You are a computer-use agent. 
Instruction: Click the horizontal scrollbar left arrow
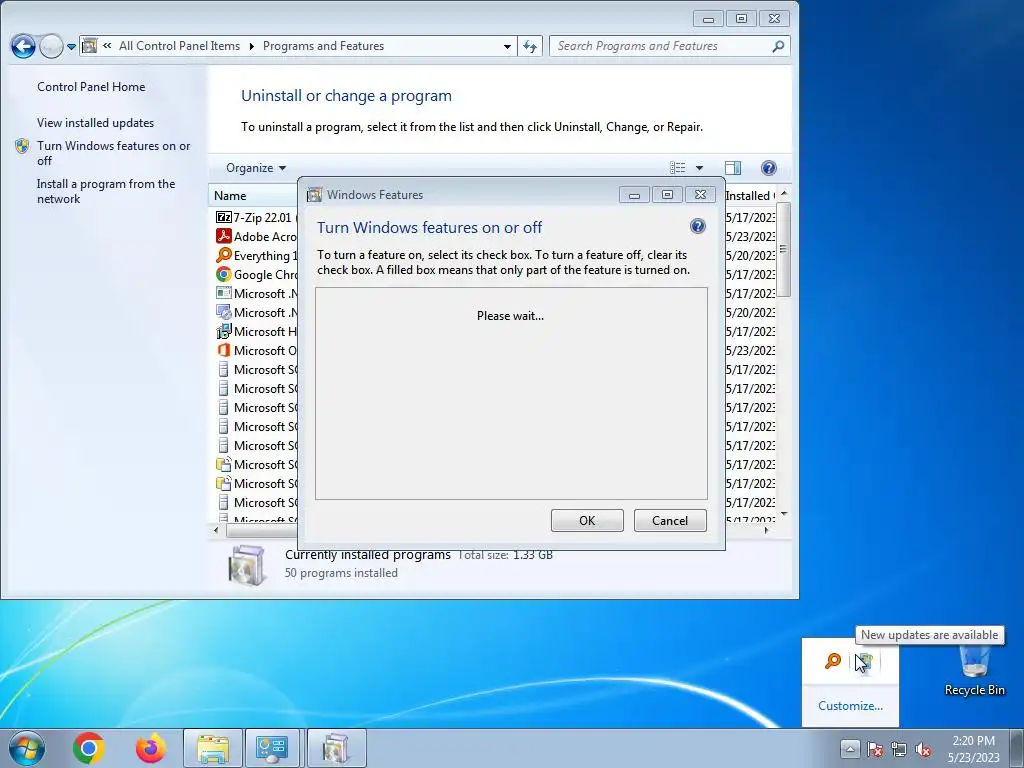pos(216,530)
